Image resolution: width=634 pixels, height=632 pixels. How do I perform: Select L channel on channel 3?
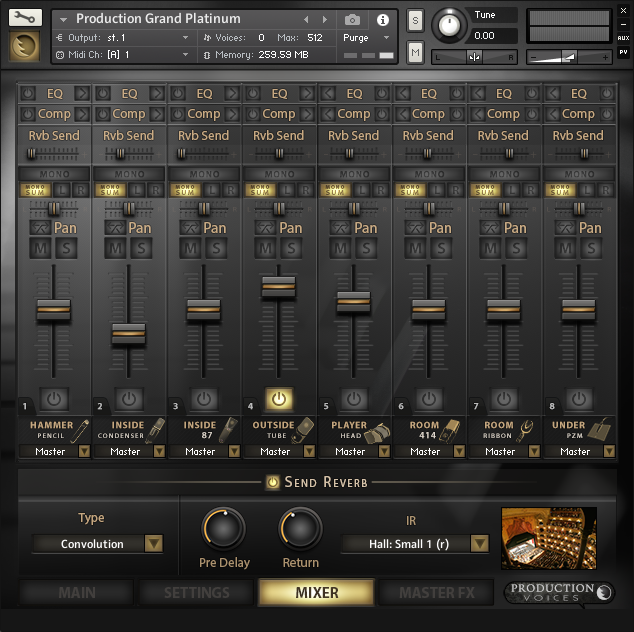pyautogui.click(x=212, y=190)
